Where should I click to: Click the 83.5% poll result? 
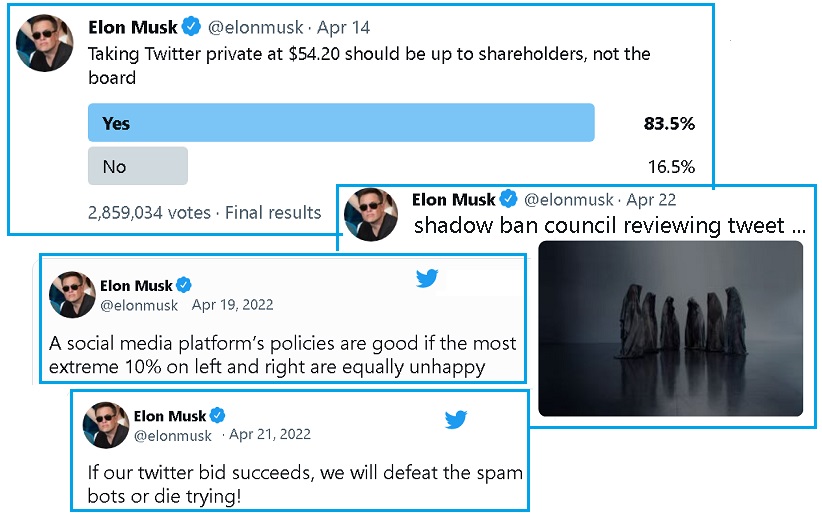[x=669, y=124]
